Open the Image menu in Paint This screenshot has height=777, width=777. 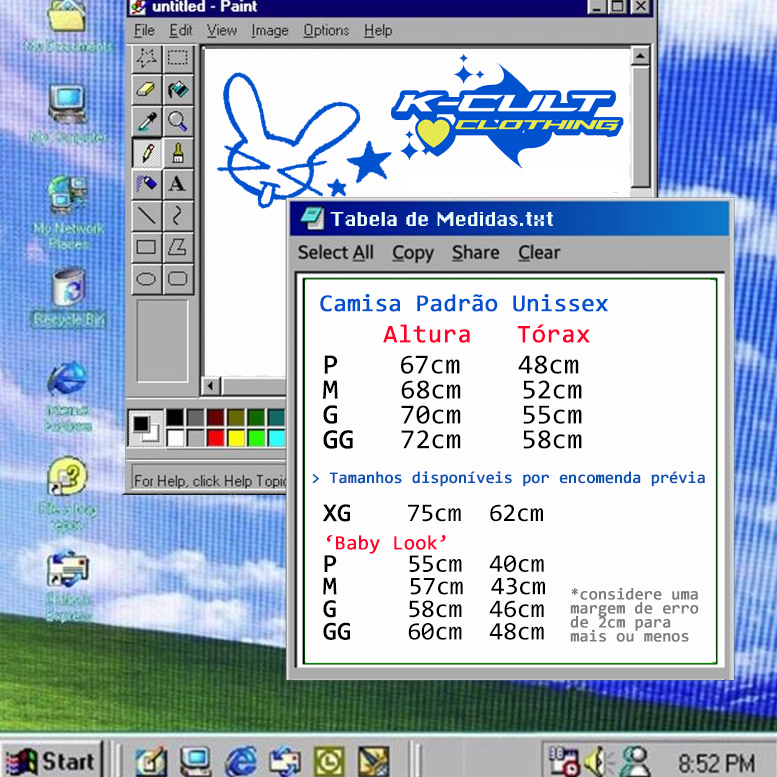pyautogui.click(x=269, y=30)
